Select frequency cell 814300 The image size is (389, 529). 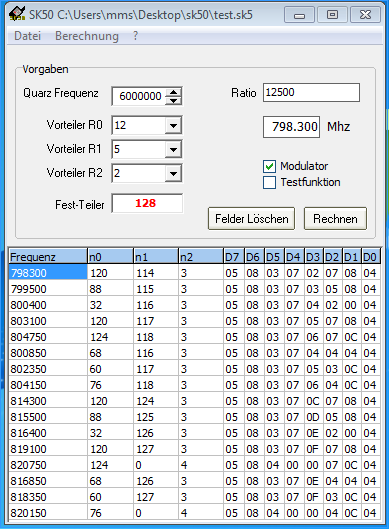point(48,401)
